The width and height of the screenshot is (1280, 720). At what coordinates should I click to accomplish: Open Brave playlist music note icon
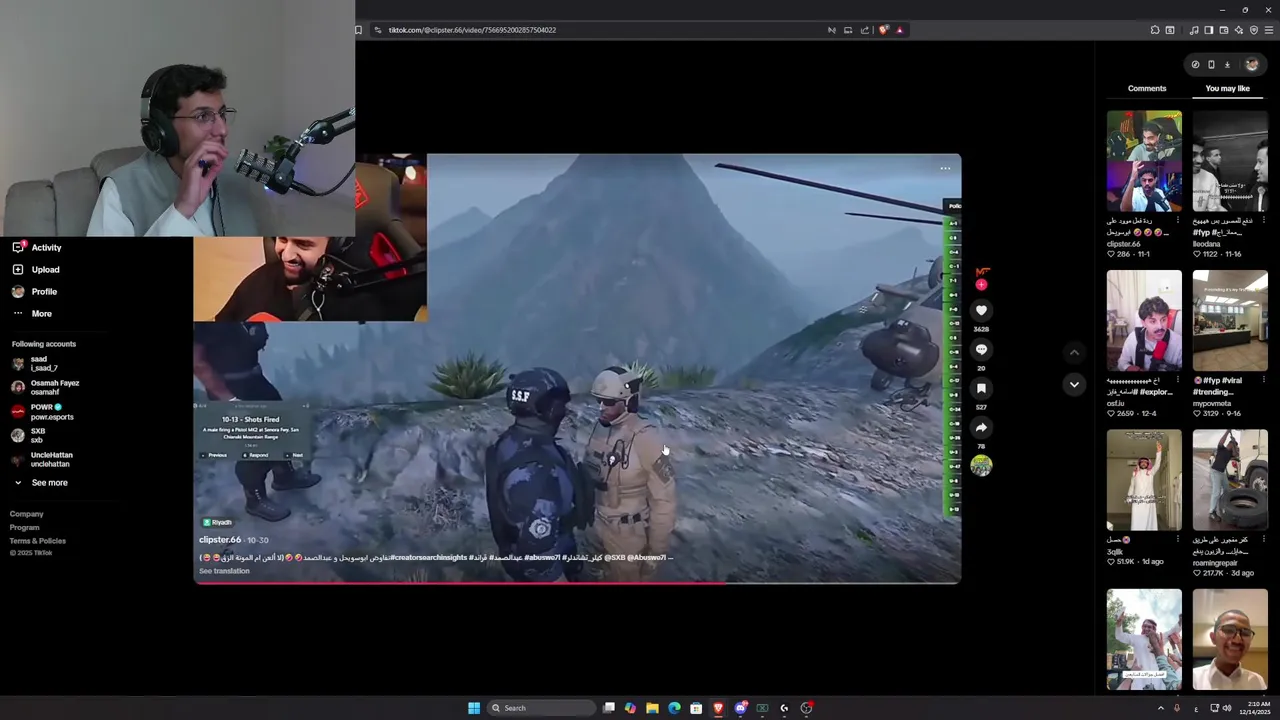1194,30
